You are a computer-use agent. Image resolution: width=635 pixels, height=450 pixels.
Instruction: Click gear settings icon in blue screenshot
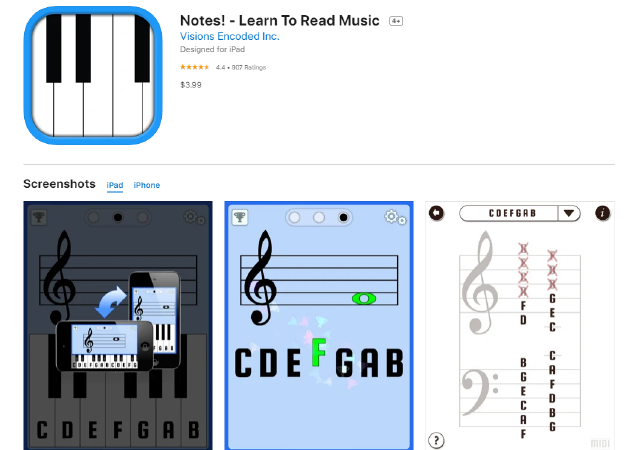(395, 217)
